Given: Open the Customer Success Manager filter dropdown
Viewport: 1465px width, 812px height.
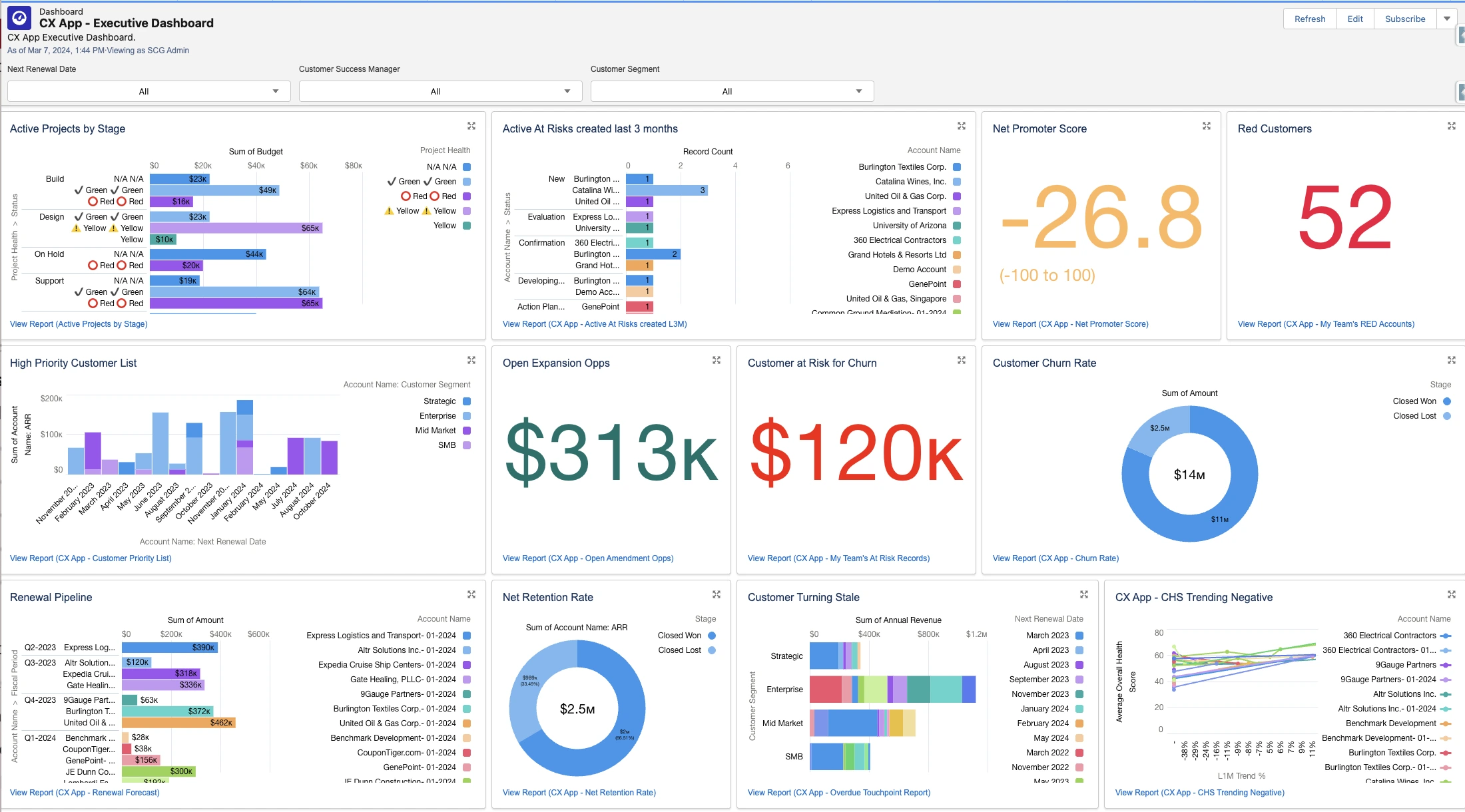Looking at the screenshot, I should [440, 91].
